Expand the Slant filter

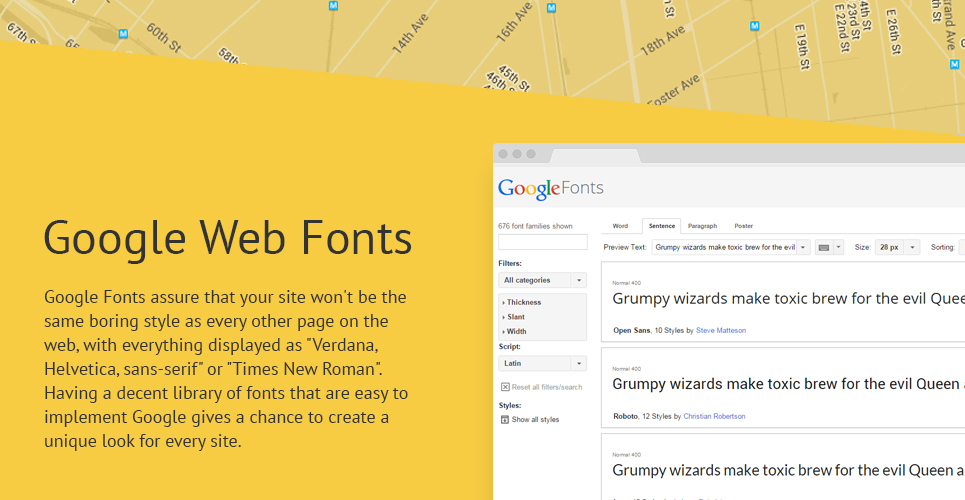[x=514, y=317]
